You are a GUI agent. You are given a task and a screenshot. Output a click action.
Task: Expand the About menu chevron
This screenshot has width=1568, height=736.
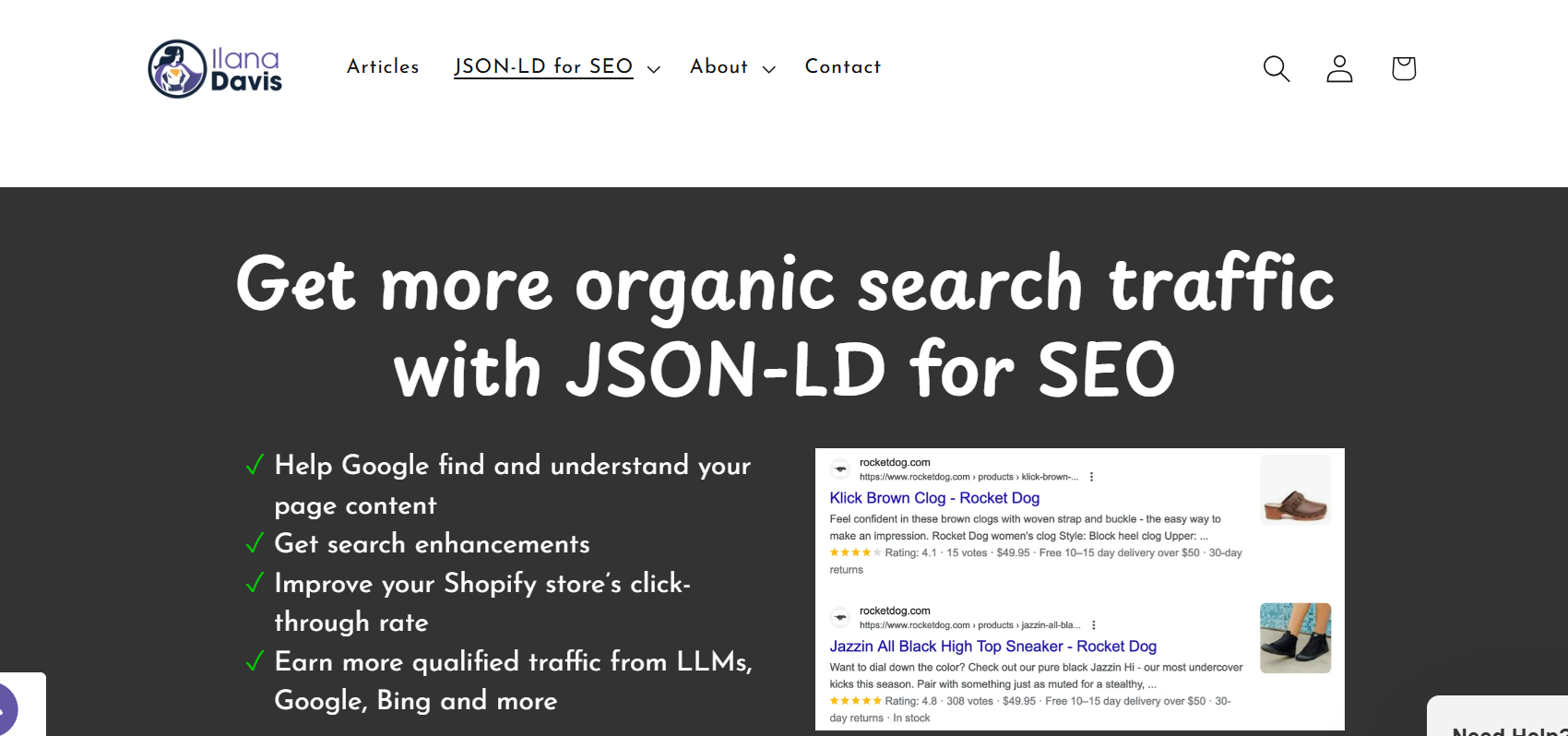(x=769, y=69)
